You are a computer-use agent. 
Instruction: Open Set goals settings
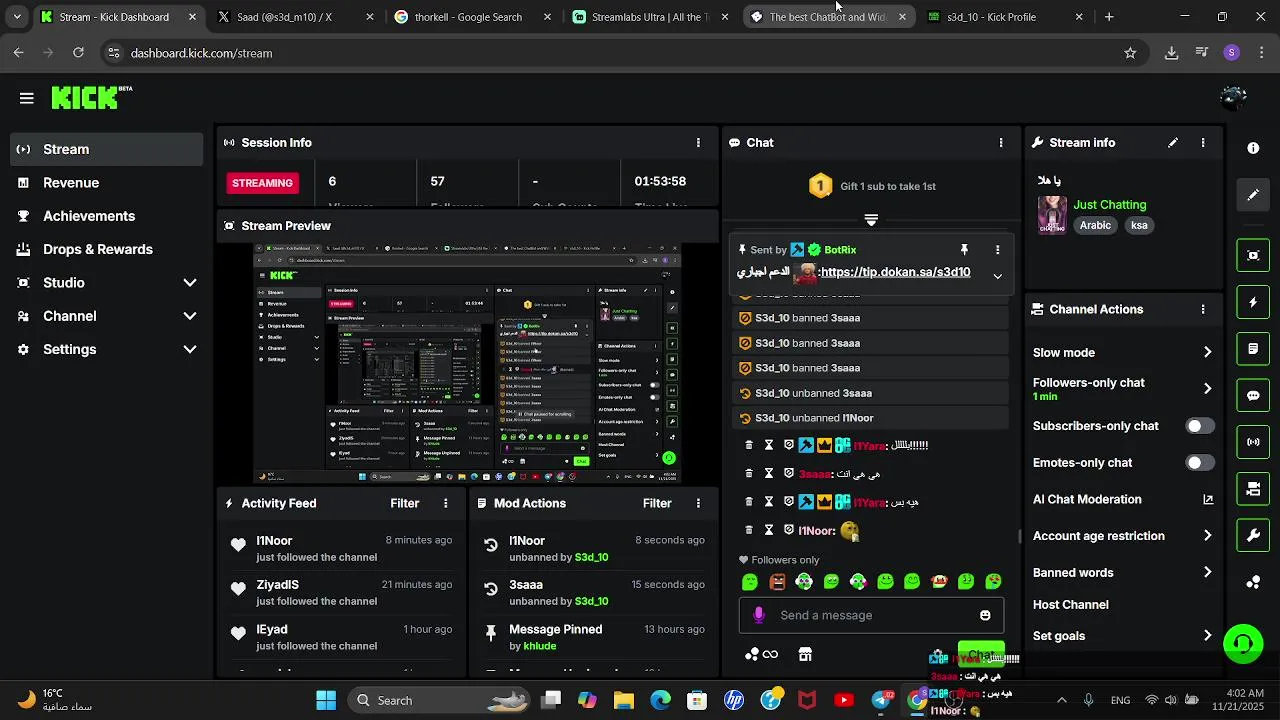click(1123, 636)
